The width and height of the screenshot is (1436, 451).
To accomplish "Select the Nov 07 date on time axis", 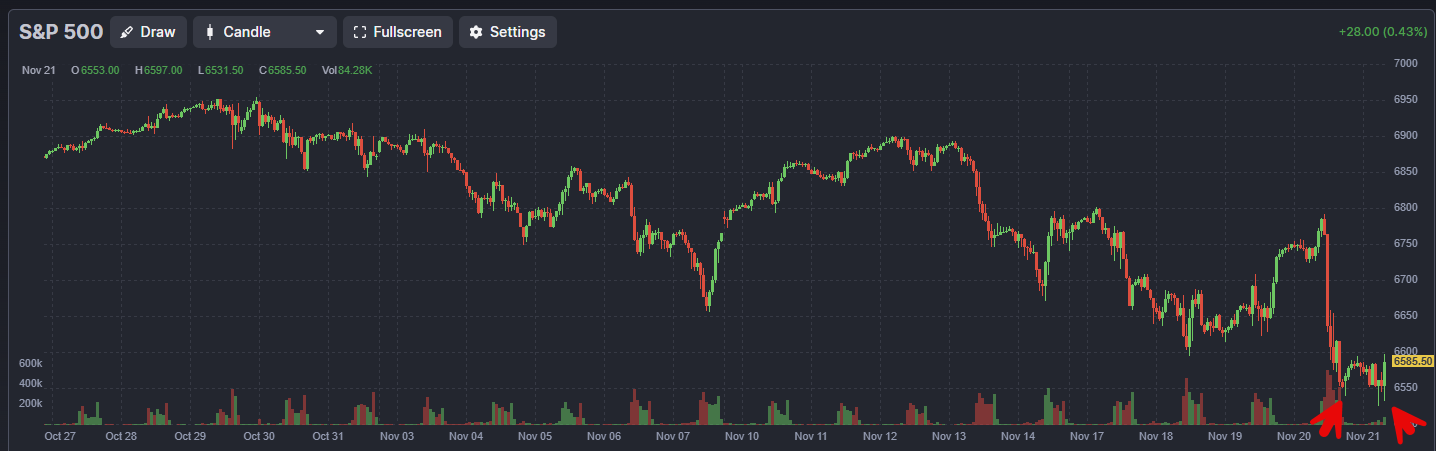I will pos(671,437).
